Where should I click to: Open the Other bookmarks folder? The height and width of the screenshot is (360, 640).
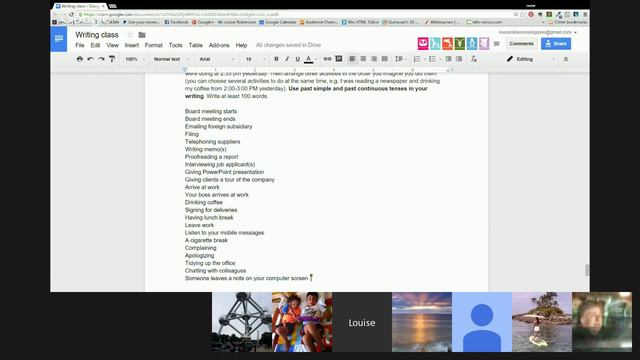click(x=567, y=22)
